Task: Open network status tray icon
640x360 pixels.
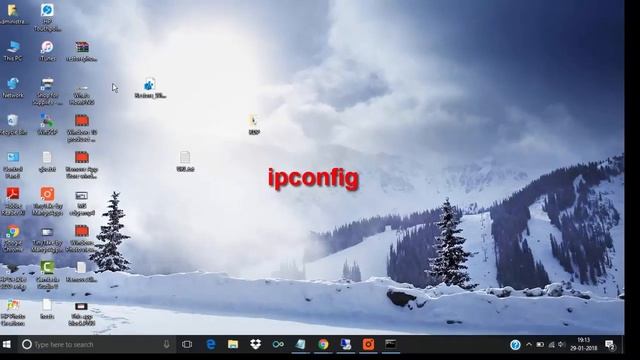Action: pyautogui.click(x=551, y=344)
